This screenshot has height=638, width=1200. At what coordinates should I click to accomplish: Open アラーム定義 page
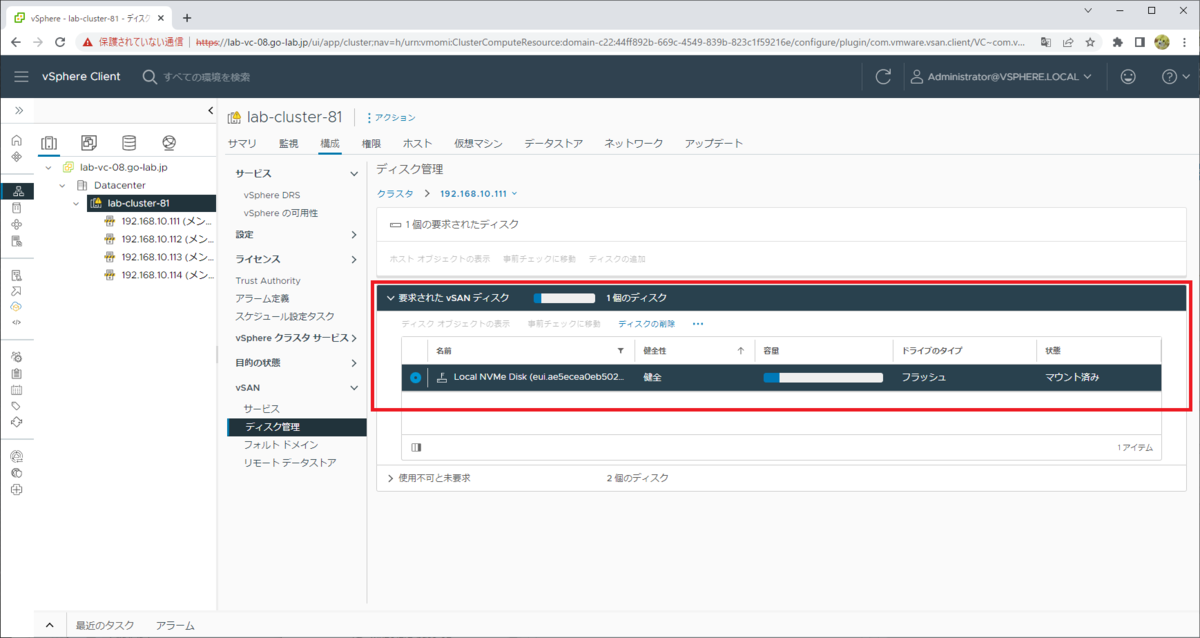pos(262,298)
